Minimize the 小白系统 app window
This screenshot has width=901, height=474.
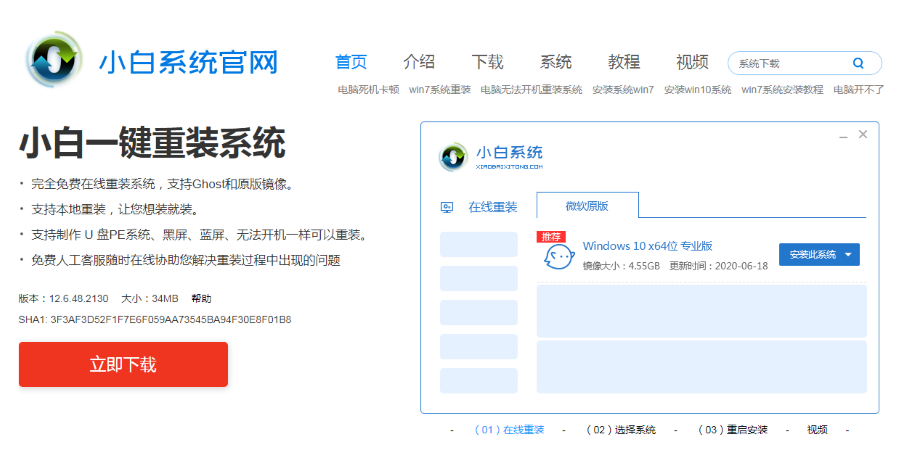(x=843, y=135)
